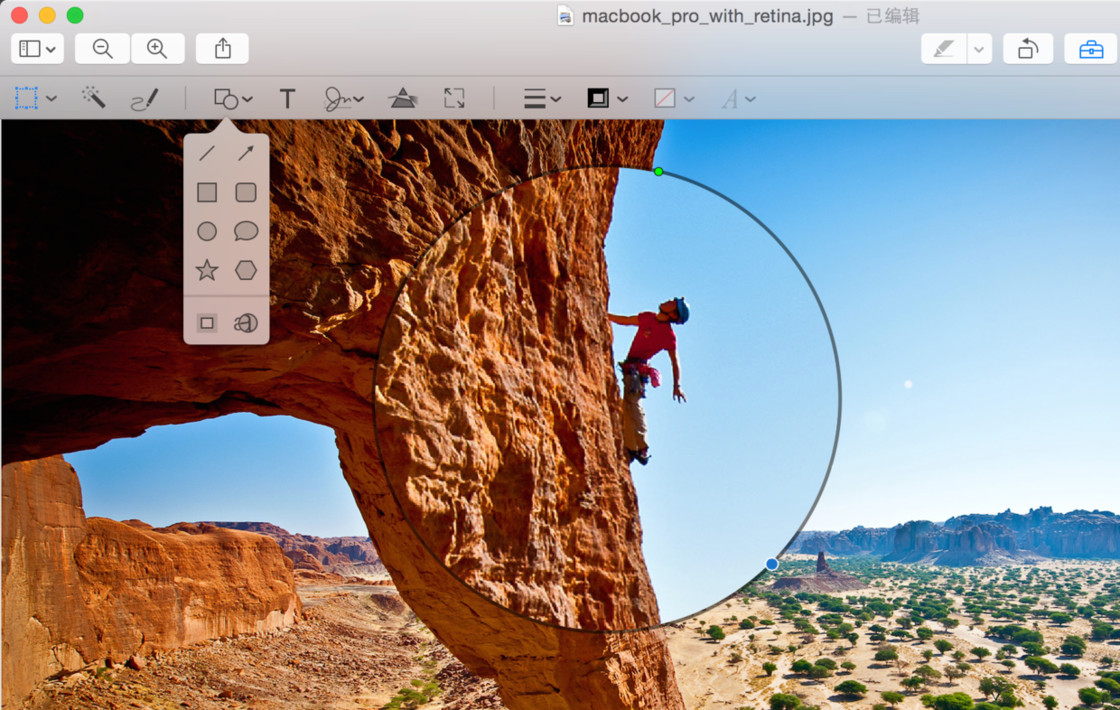The image size is (1120, 710).
Task: Toggle the Markup toolbox button off
Action: click(1090, 48)
